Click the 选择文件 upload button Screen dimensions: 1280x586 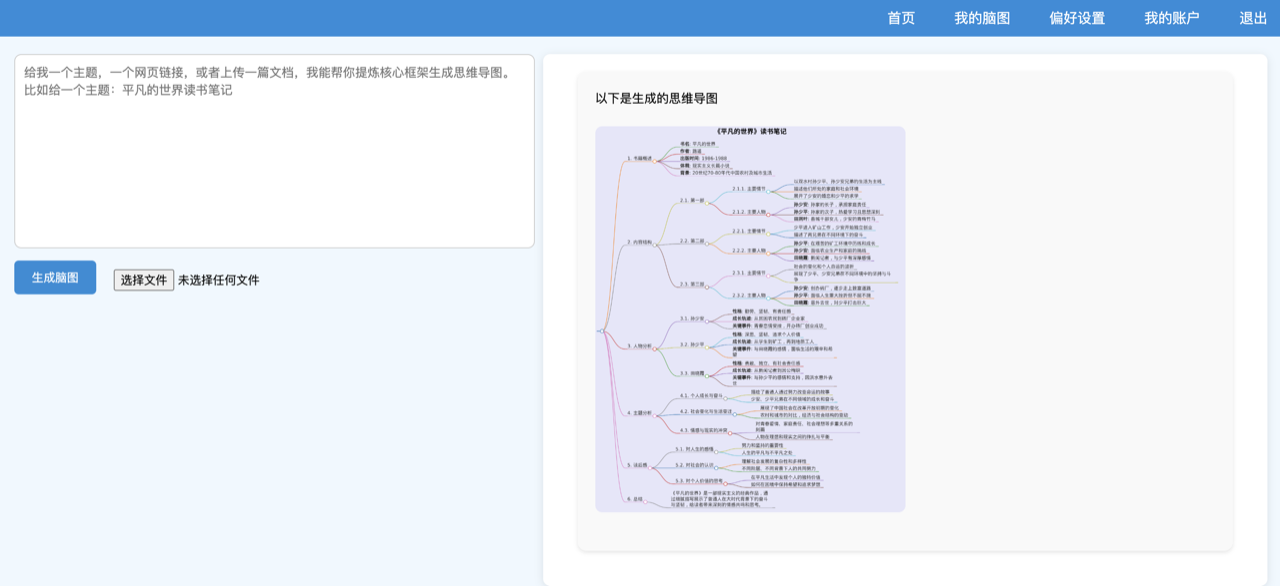pos(144,280)
